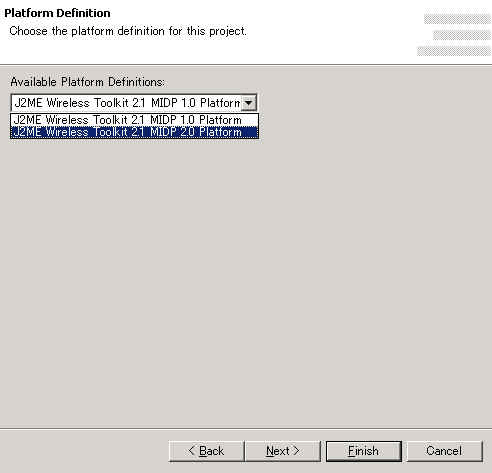Go to the previous wizard page with Back
492x473 pixels.
click(x=206, y=451)
